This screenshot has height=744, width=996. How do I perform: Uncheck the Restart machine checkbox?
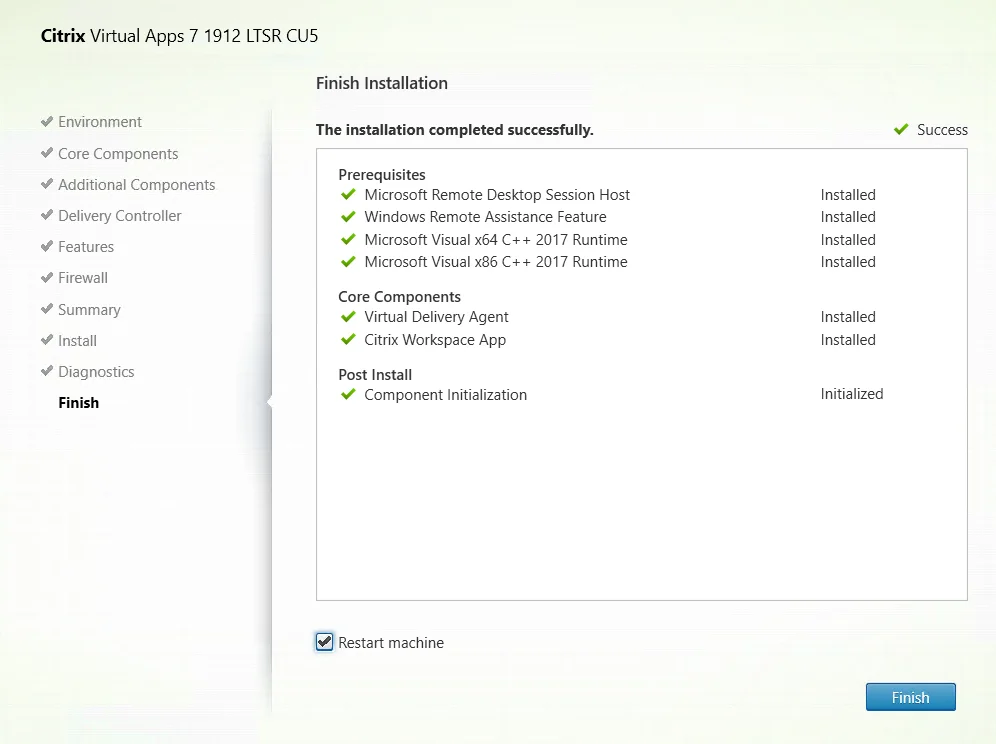point(324,642)
